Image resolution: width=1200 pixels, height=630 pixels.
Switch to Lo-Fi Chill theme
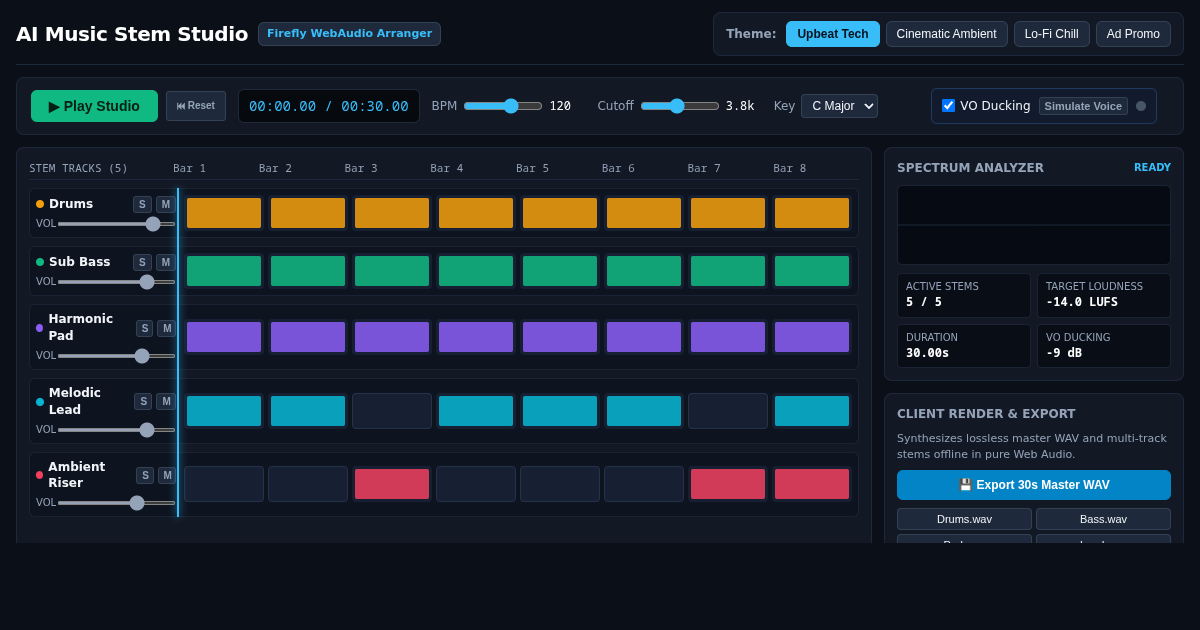[1052, 34]
